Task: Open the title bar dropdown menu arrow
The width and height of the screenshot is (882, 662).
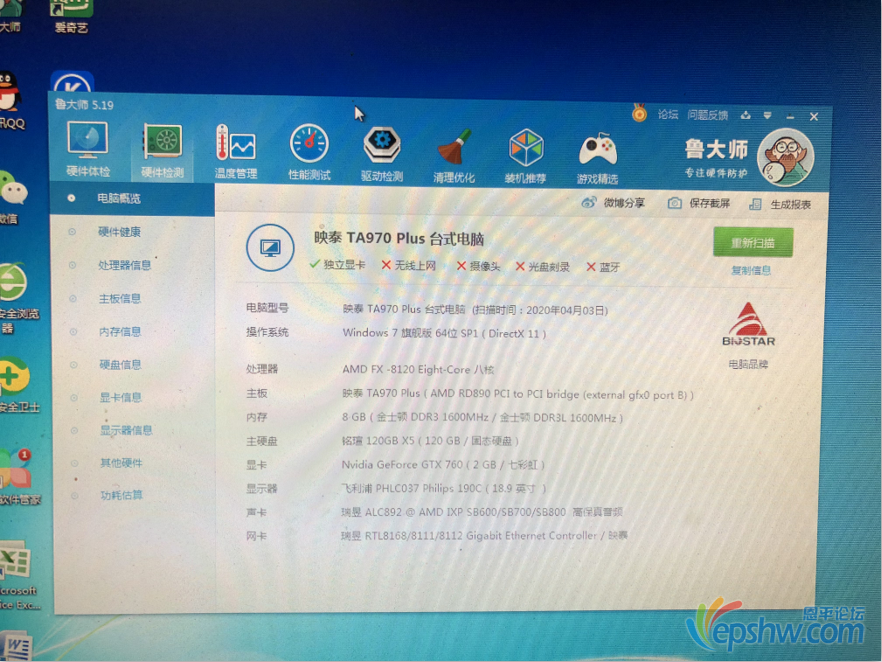Action: click(x=768, y=116)
